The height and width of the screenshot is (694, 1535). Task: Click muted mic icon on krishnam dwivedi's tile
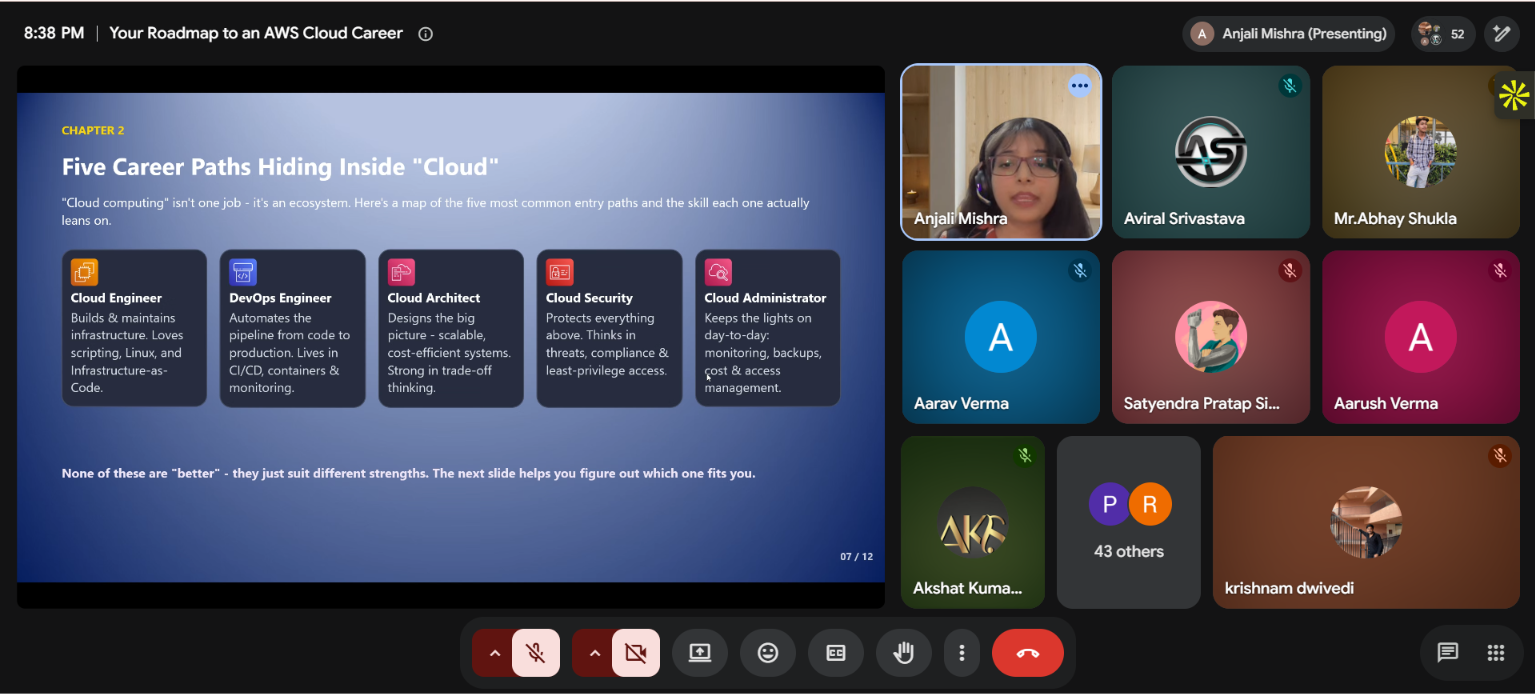tap(1499, 456)
